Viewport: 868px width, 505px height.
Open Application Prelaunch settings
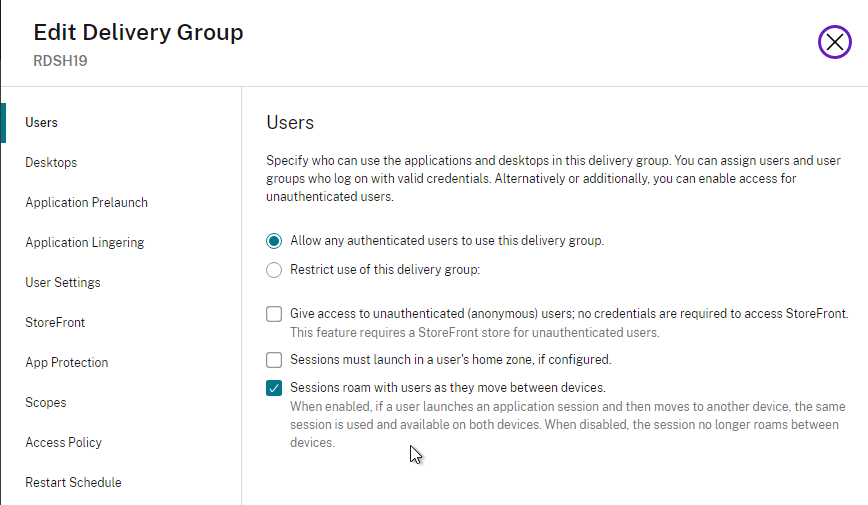point(86,202)
